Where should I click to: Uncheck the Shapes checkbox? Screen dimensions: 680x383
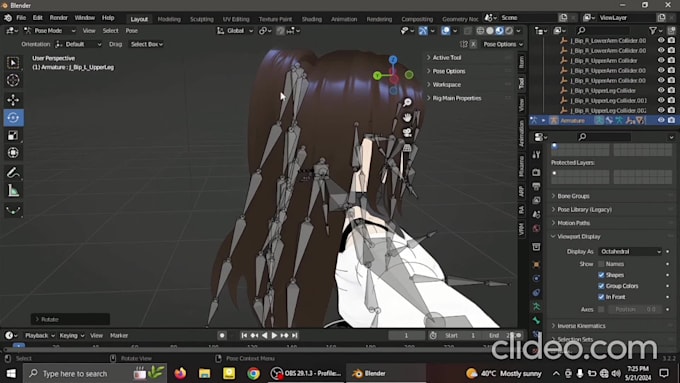pos(601,275)
